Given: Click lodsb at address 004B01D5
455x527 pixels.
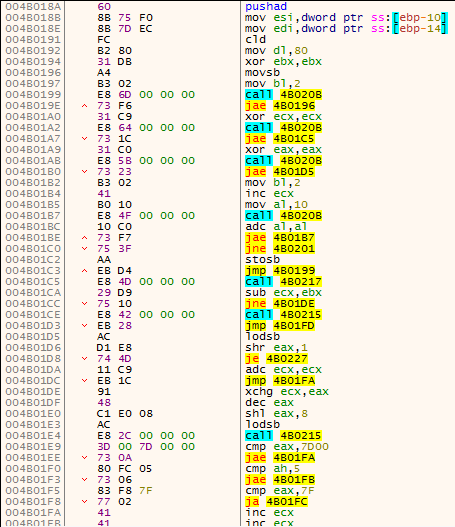Looking at the screenshot, I should [262, 336].
